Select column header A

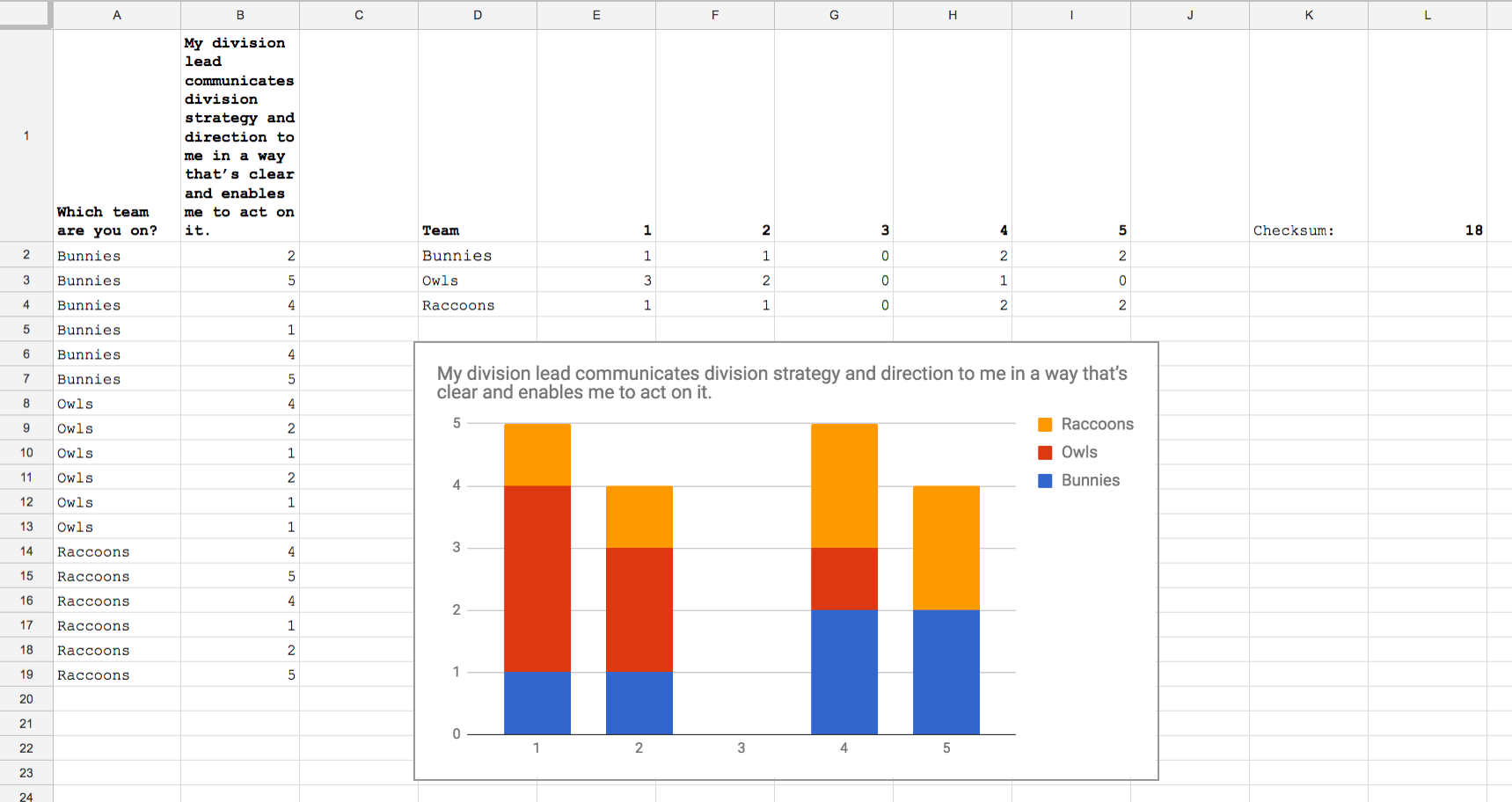pos(116,14)
